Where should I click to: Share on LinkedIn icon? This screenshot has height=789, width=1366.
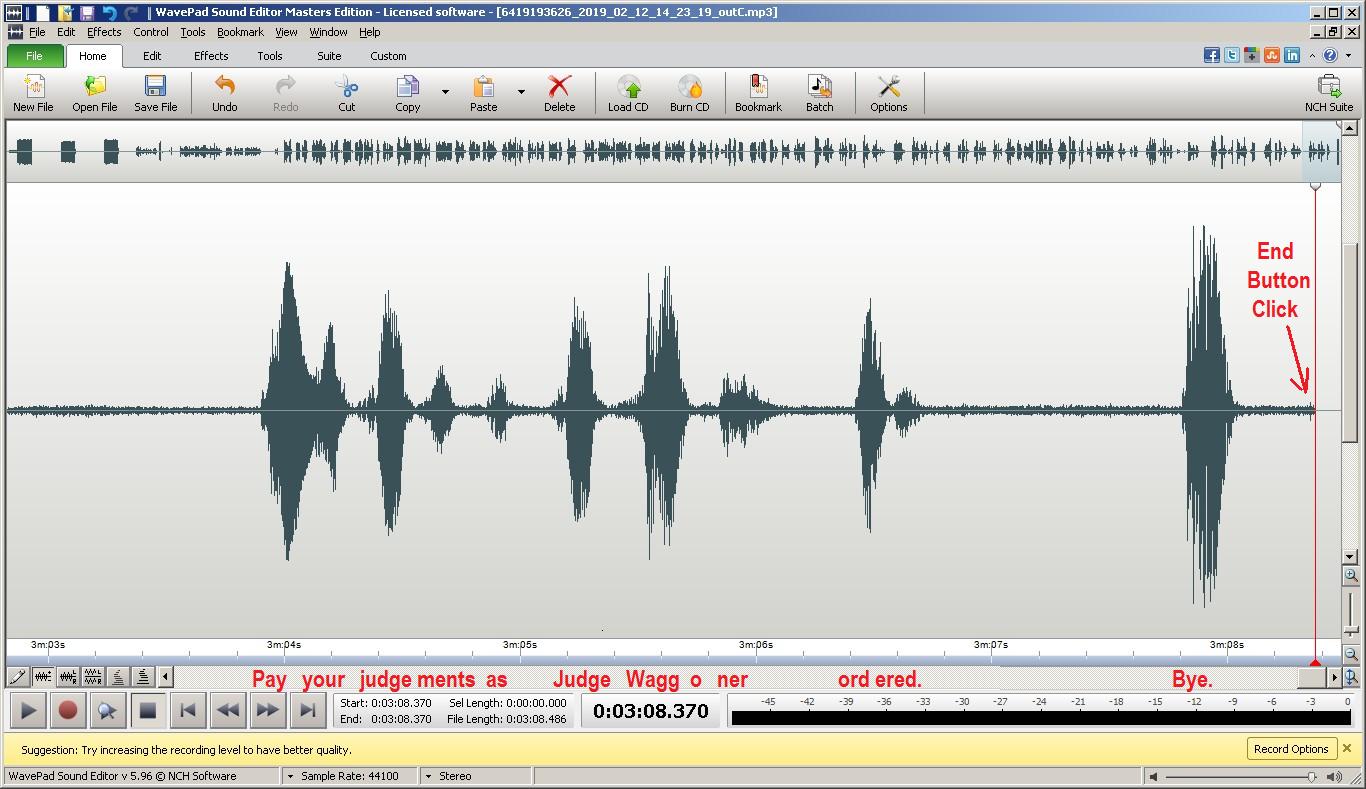tap(1291, 56)
